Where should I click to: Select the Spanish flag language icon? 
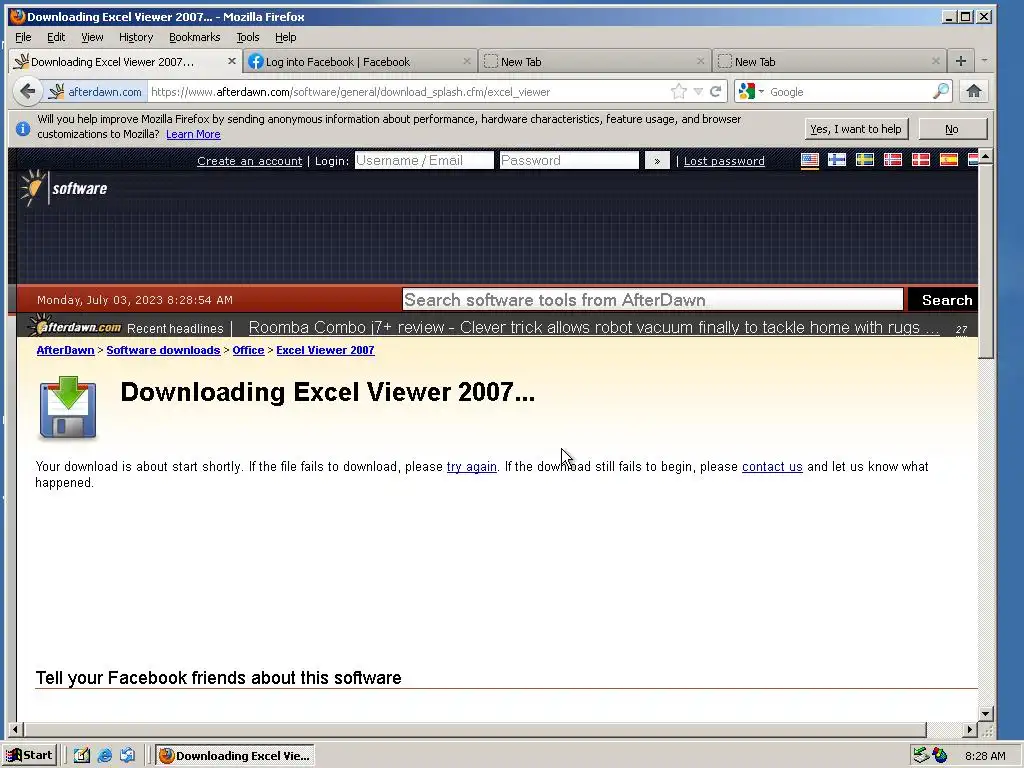pyautogui.click(x=949, y=160)
